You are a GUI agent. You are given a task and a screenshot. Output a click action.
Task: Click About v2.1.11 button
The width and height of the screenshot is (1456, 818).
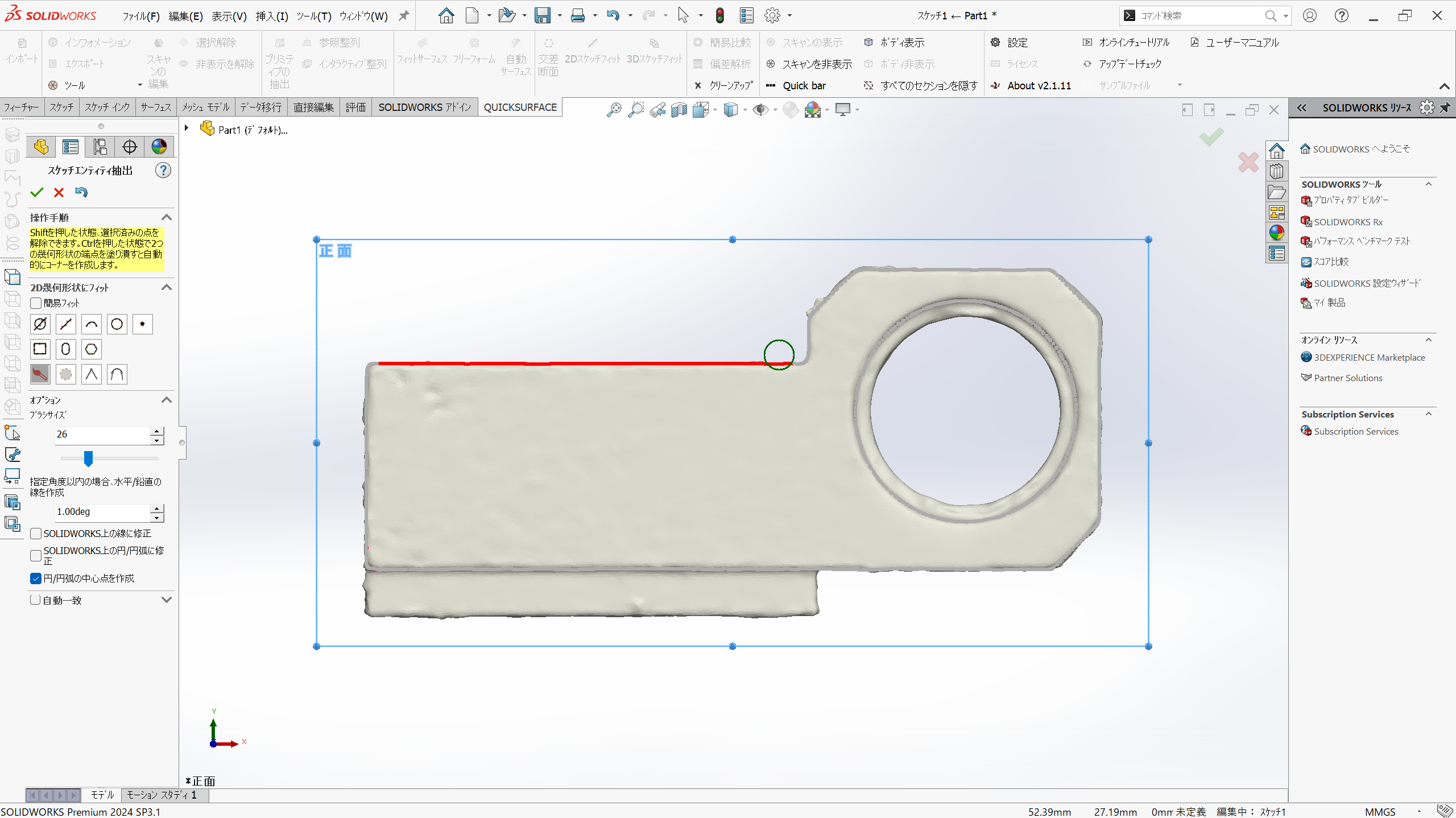[1039, 85]
